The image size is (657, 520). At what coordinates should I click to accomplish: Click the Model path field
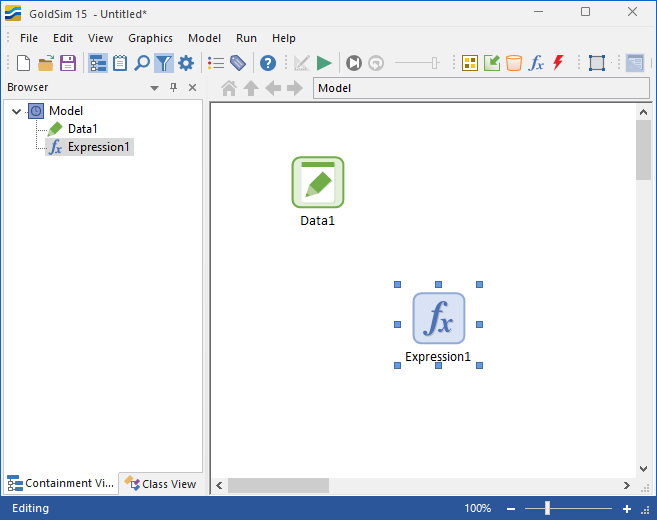[481, 88]
